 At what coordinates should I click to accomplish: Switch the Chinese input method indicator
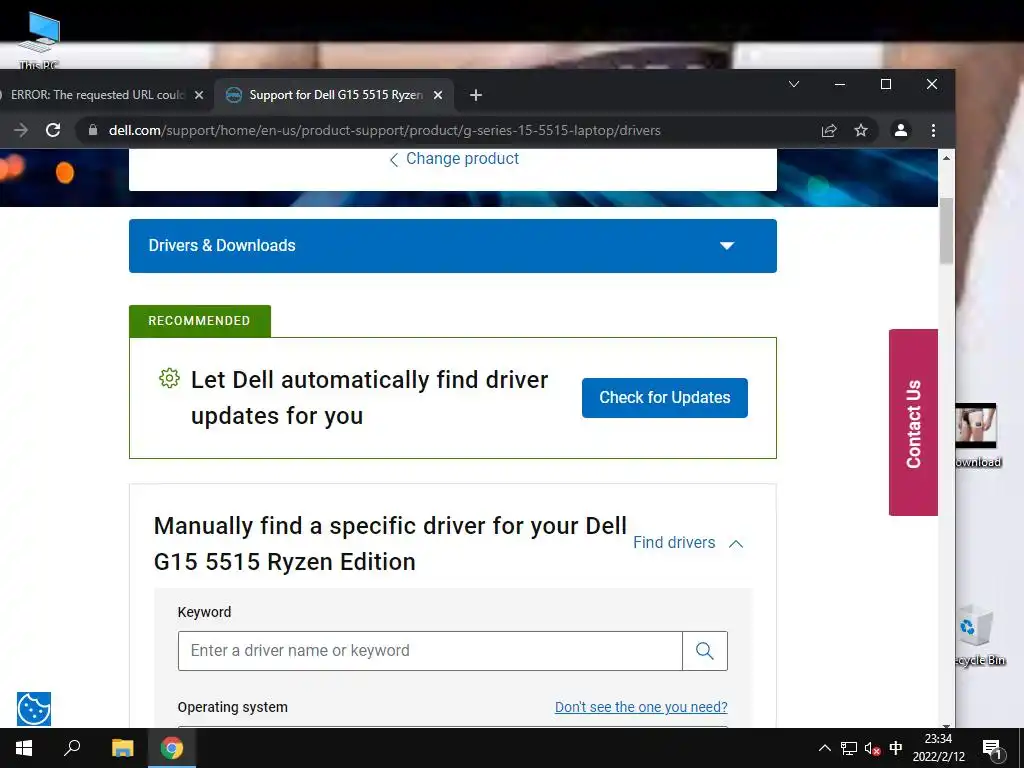pos(896,748)
